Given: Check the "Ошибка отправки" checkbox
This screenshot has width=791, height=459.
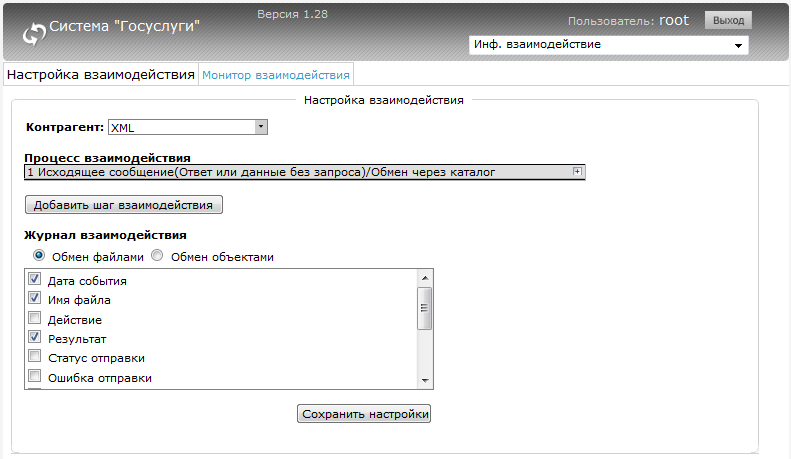Looking at the screenshot, I should [x=34, y=375].
